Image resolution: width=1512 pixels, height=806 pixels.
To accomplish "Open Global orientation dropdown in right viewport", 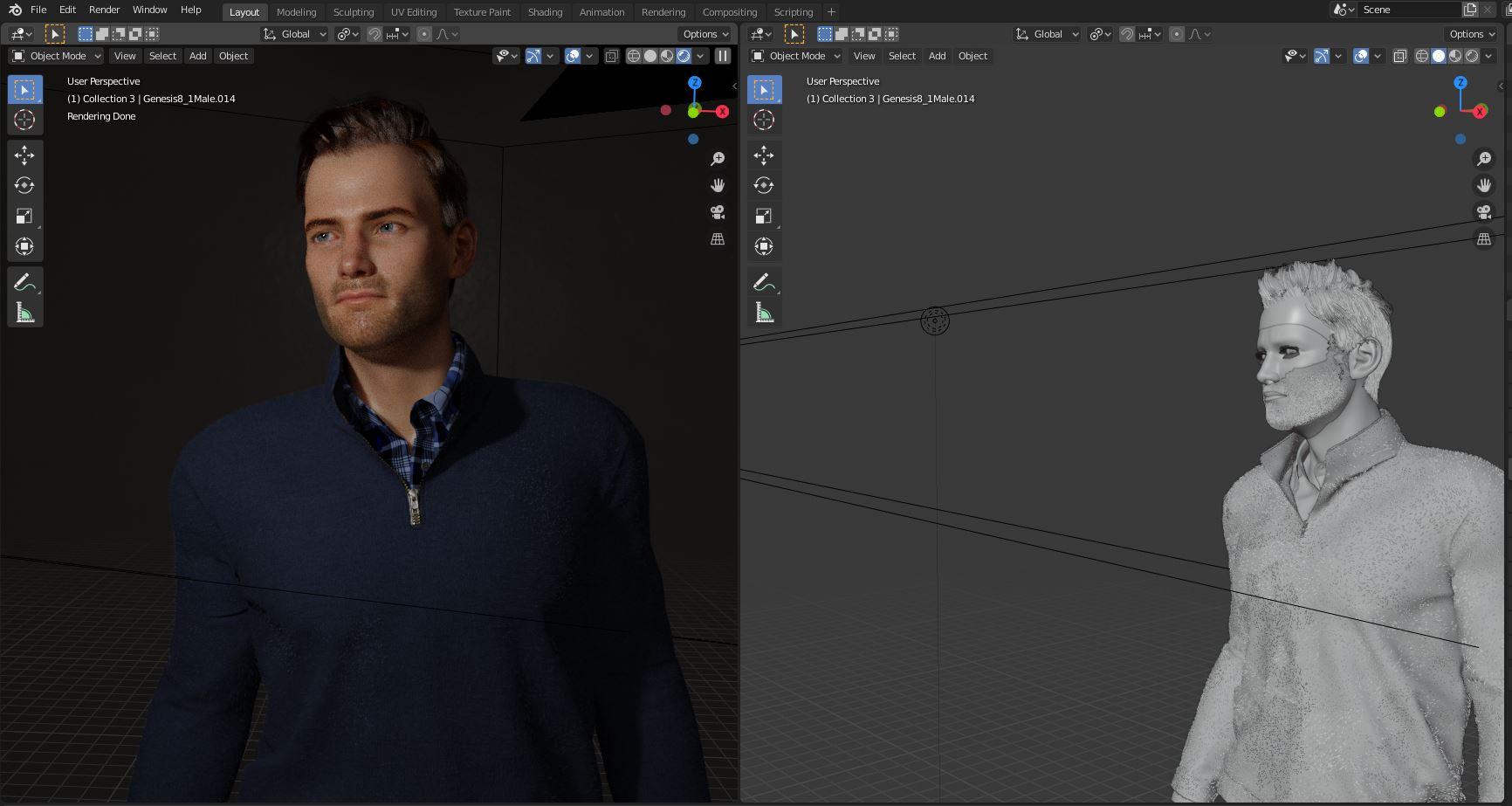I will [1048, 34].
